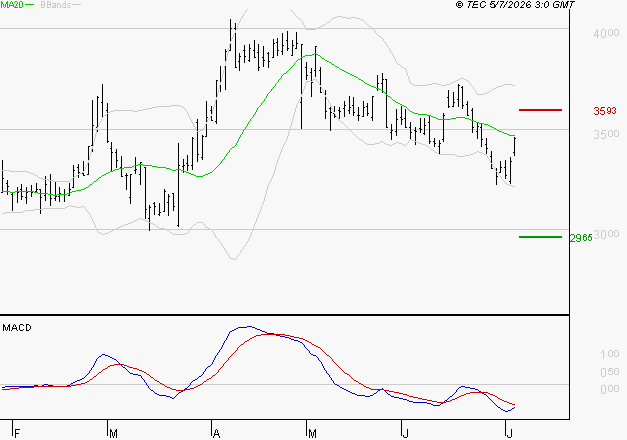Click the last J month axis label

pos(509,433)
